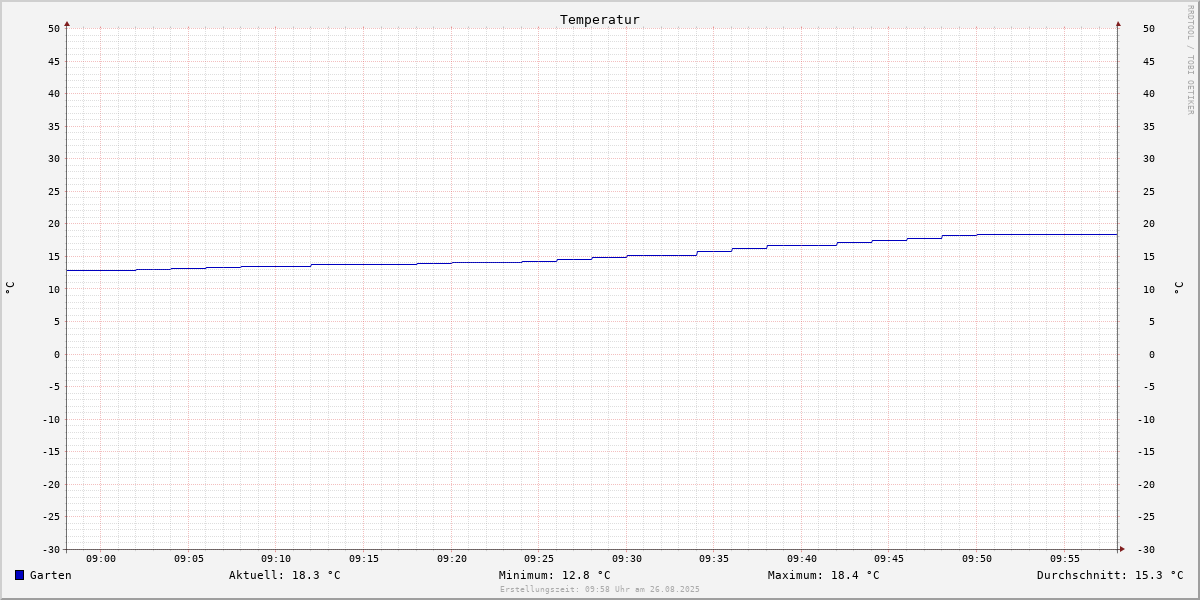1200x600 pixels.
Task: Select the 'Aktuell: 18.3 °C' value
Action: [284, 575]
